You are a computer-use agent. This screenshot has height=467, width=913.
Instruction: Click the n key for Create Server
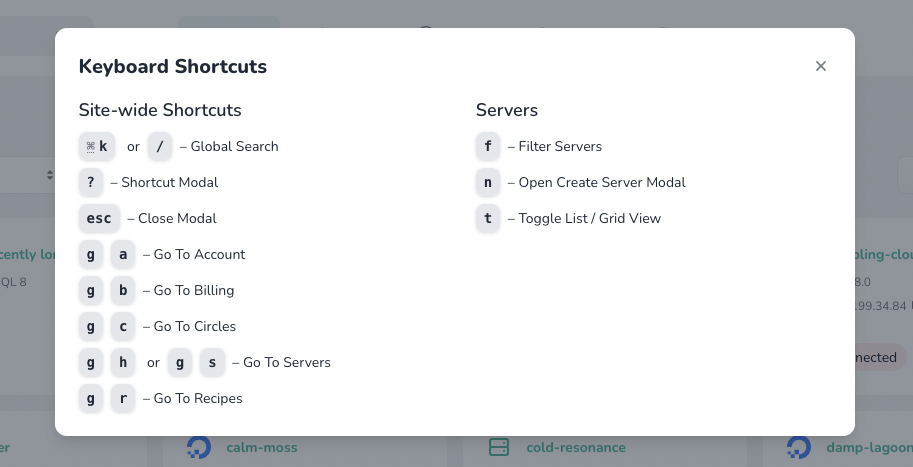(488, 182)
